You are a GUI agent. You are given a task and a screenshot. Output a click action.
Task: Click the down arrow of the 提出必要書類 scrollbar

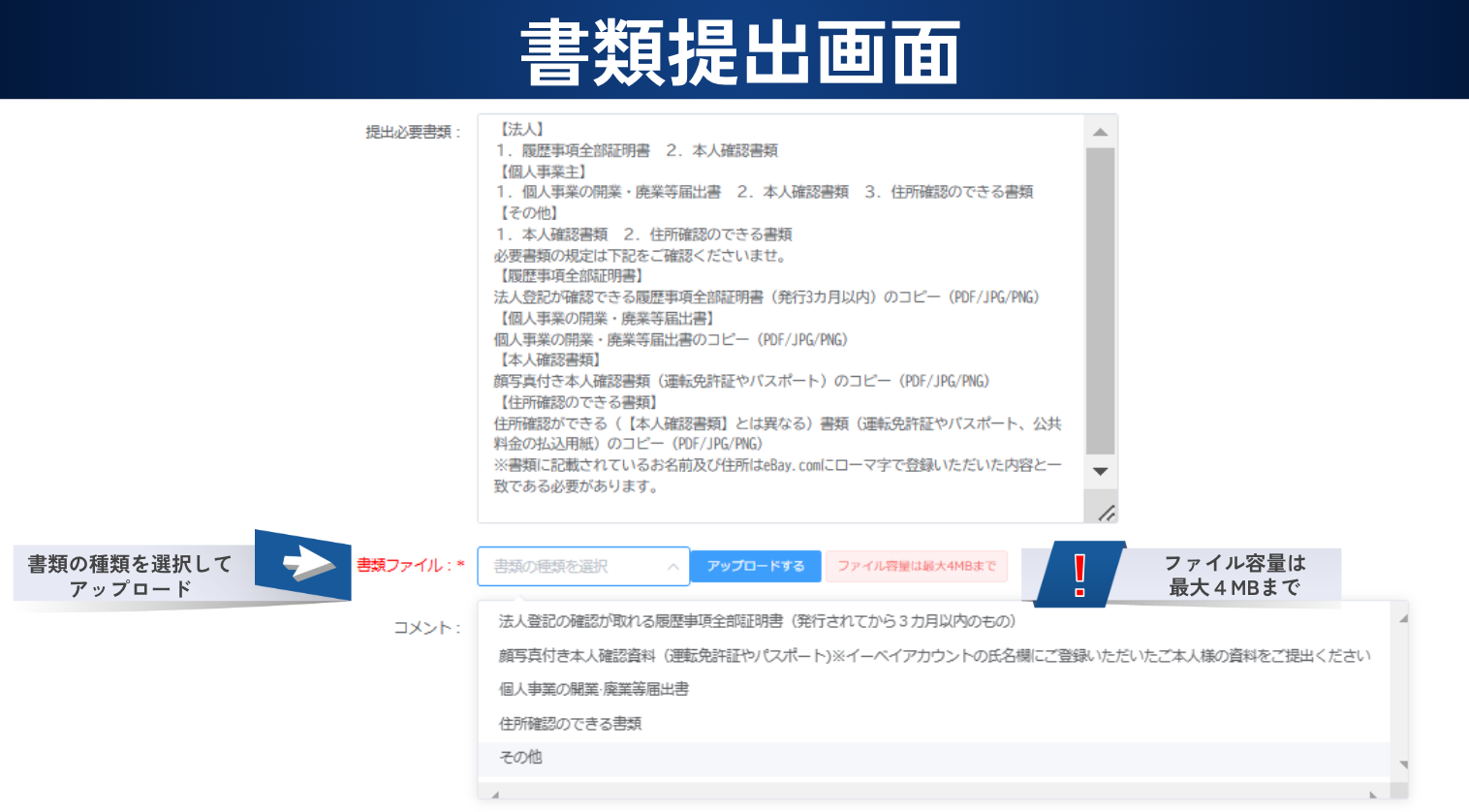click(x=1100, y=472)
